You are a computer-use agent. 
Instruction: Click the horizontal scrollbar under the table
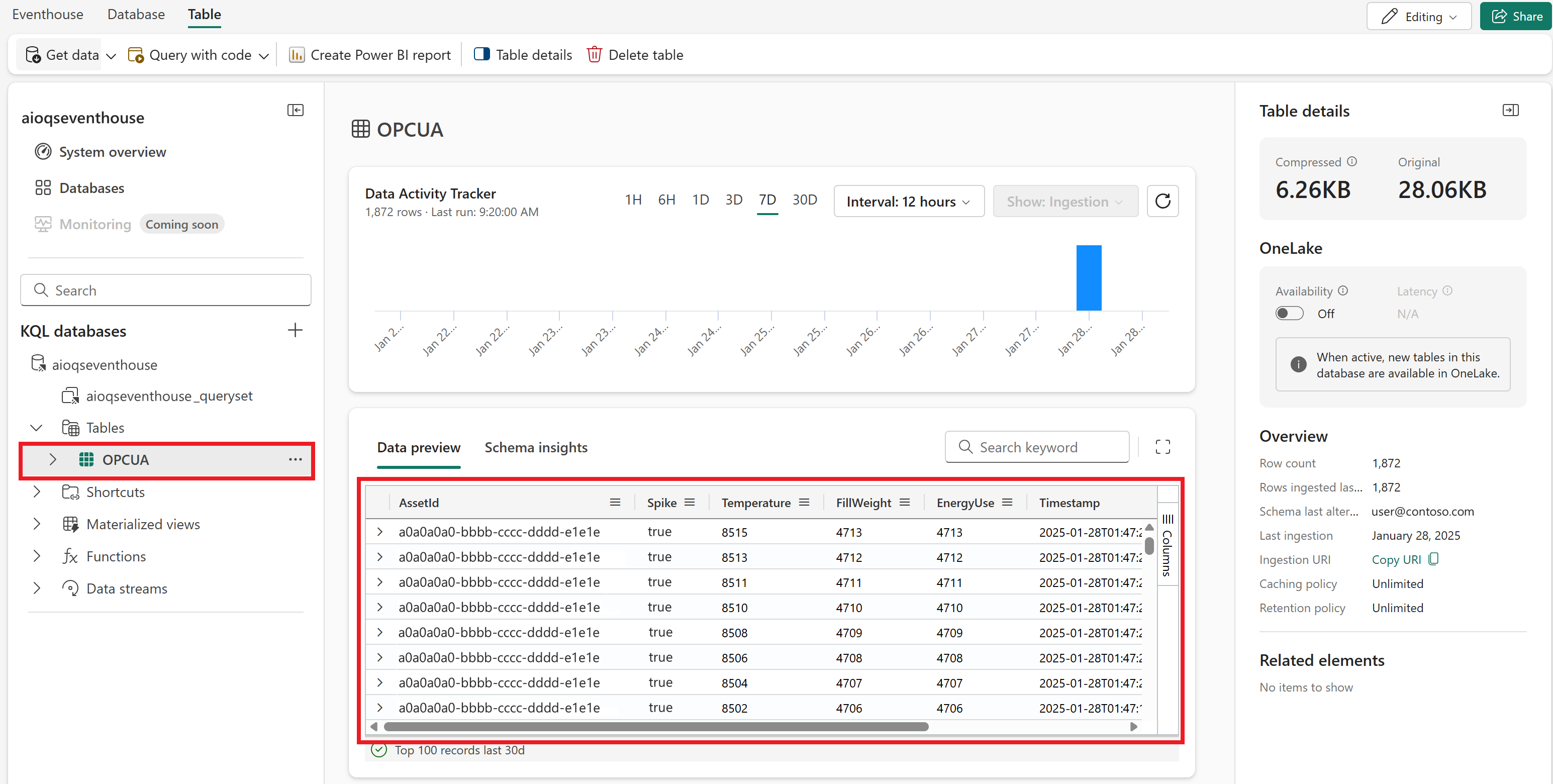coord(657,727)
